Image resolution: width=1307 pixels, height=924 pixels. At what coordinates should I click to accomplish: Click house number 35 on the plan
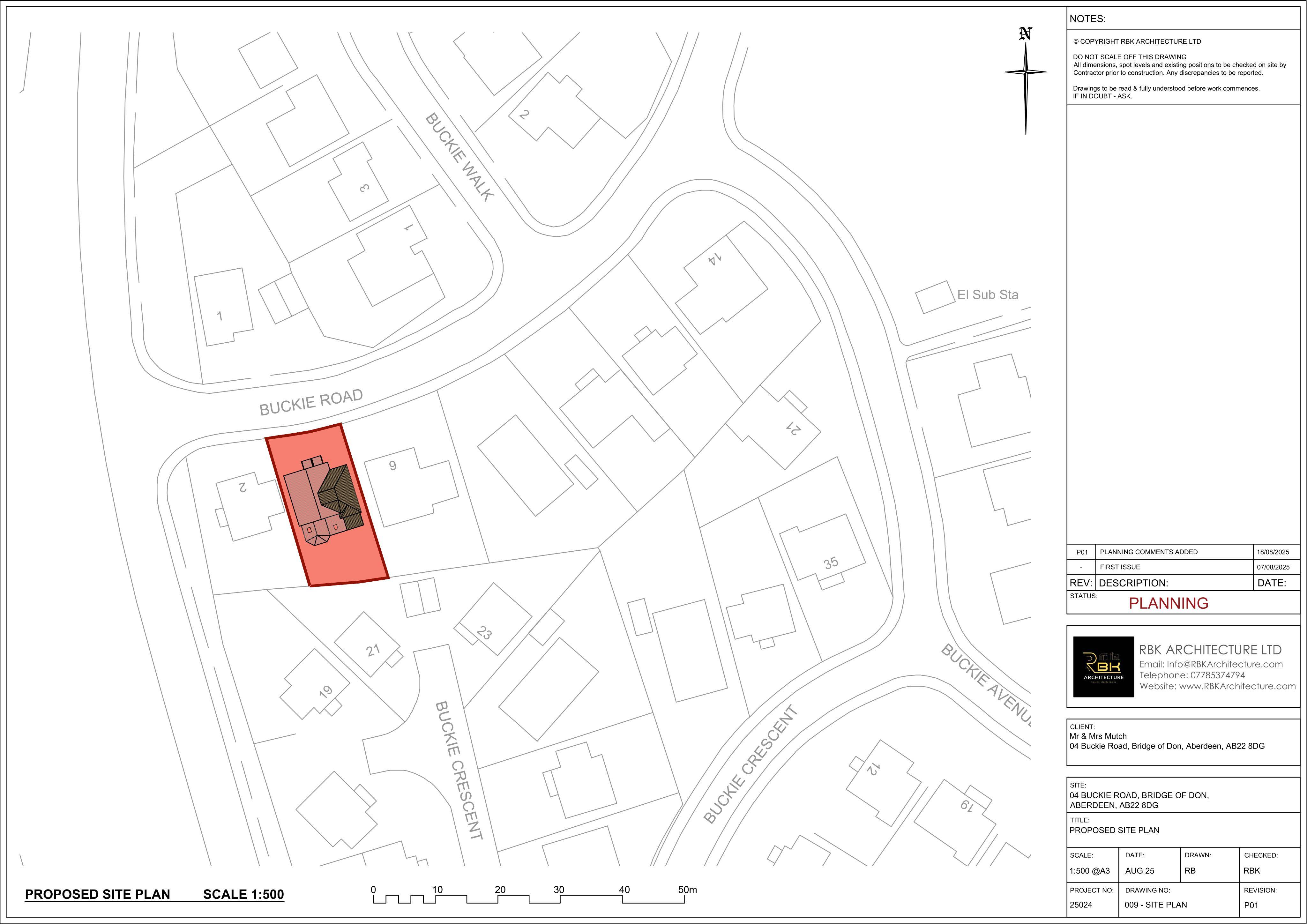coord(831,563)
